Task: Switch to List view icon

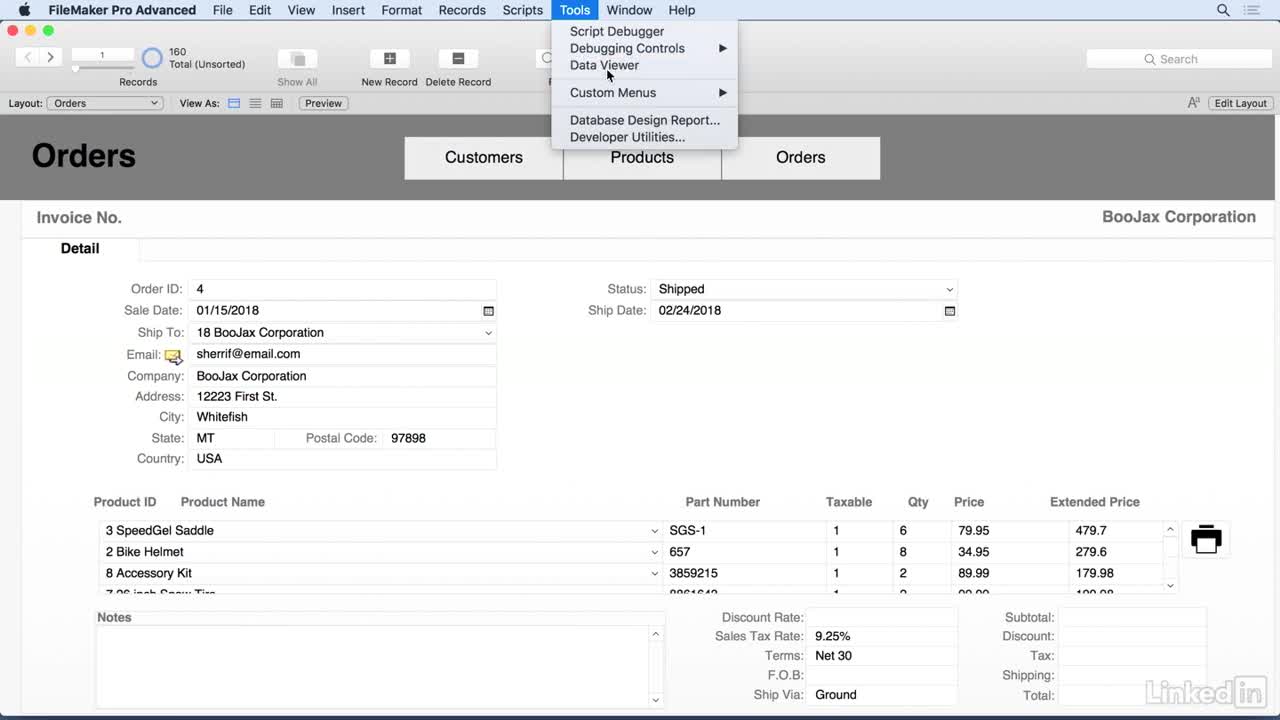Action: [255, 103]
